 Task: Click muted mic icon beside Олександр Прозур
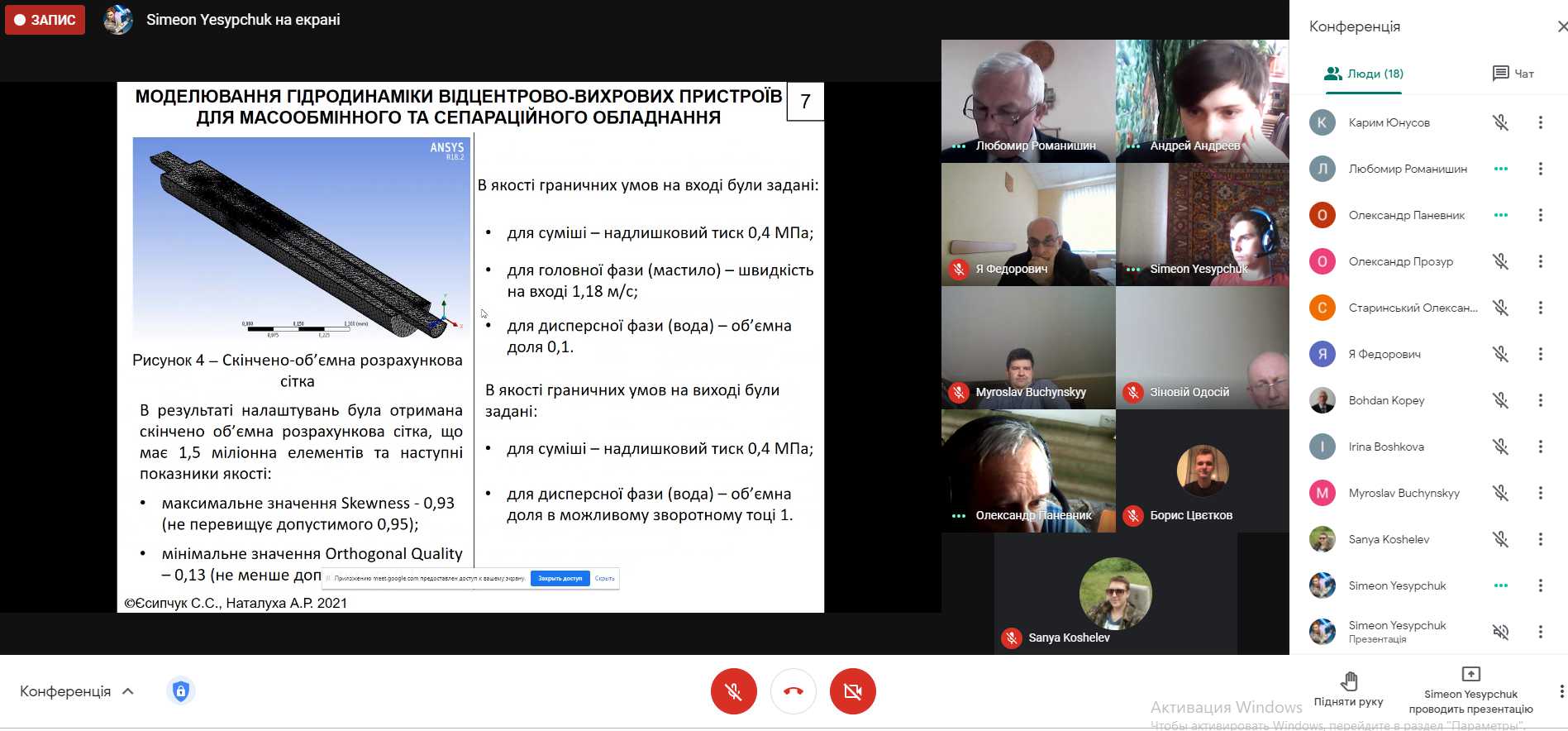[1500, 261]
